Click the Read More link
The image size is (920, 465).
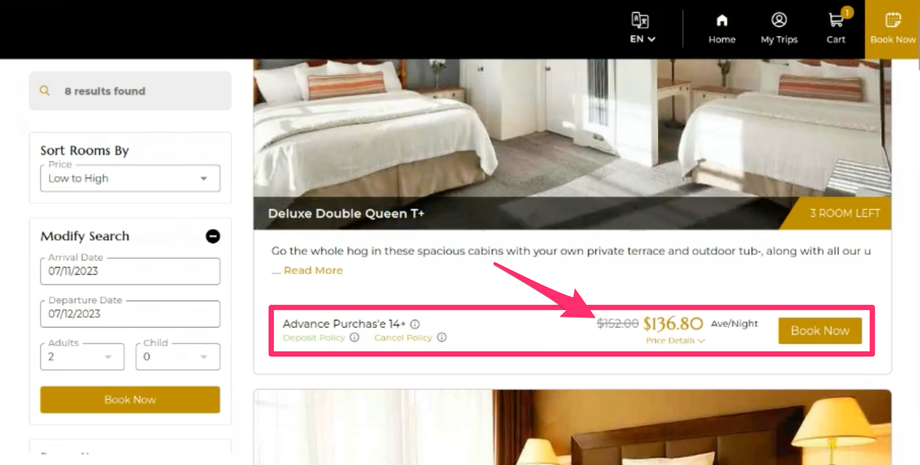pyautogui.click(x=313, y=270)
